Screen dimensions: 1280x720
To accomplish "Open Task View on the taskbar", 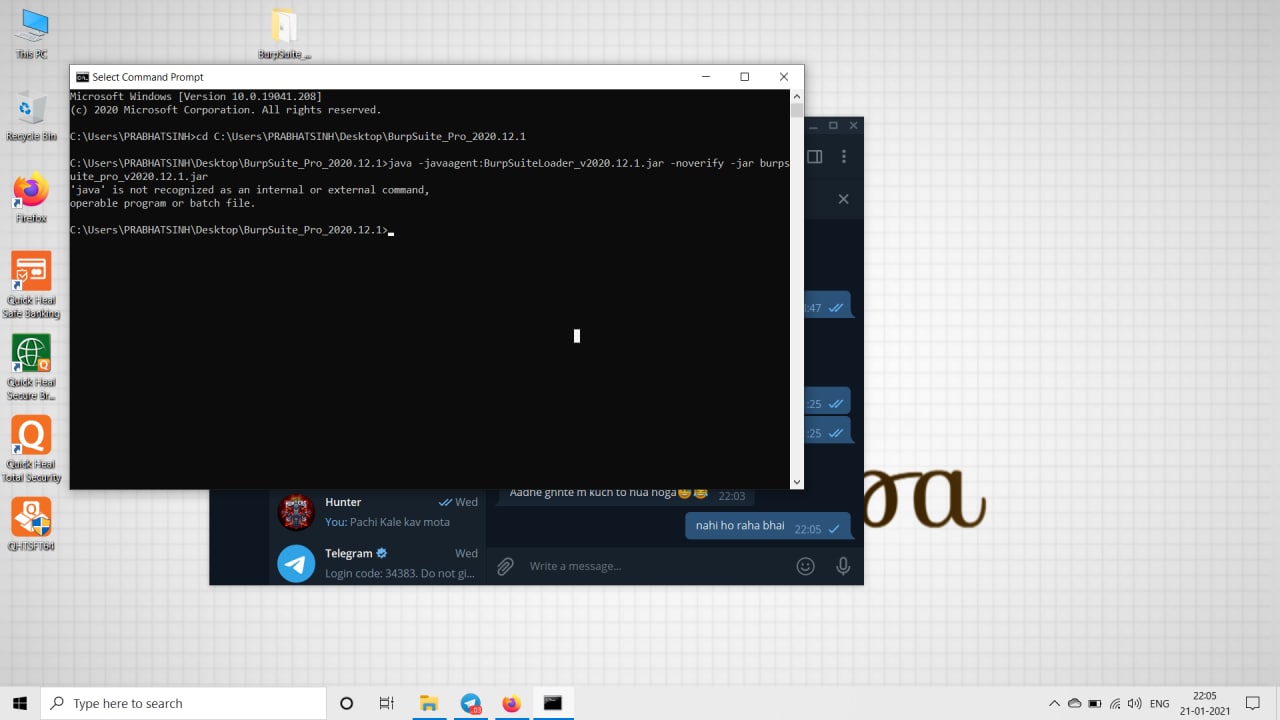I will 387,703.
